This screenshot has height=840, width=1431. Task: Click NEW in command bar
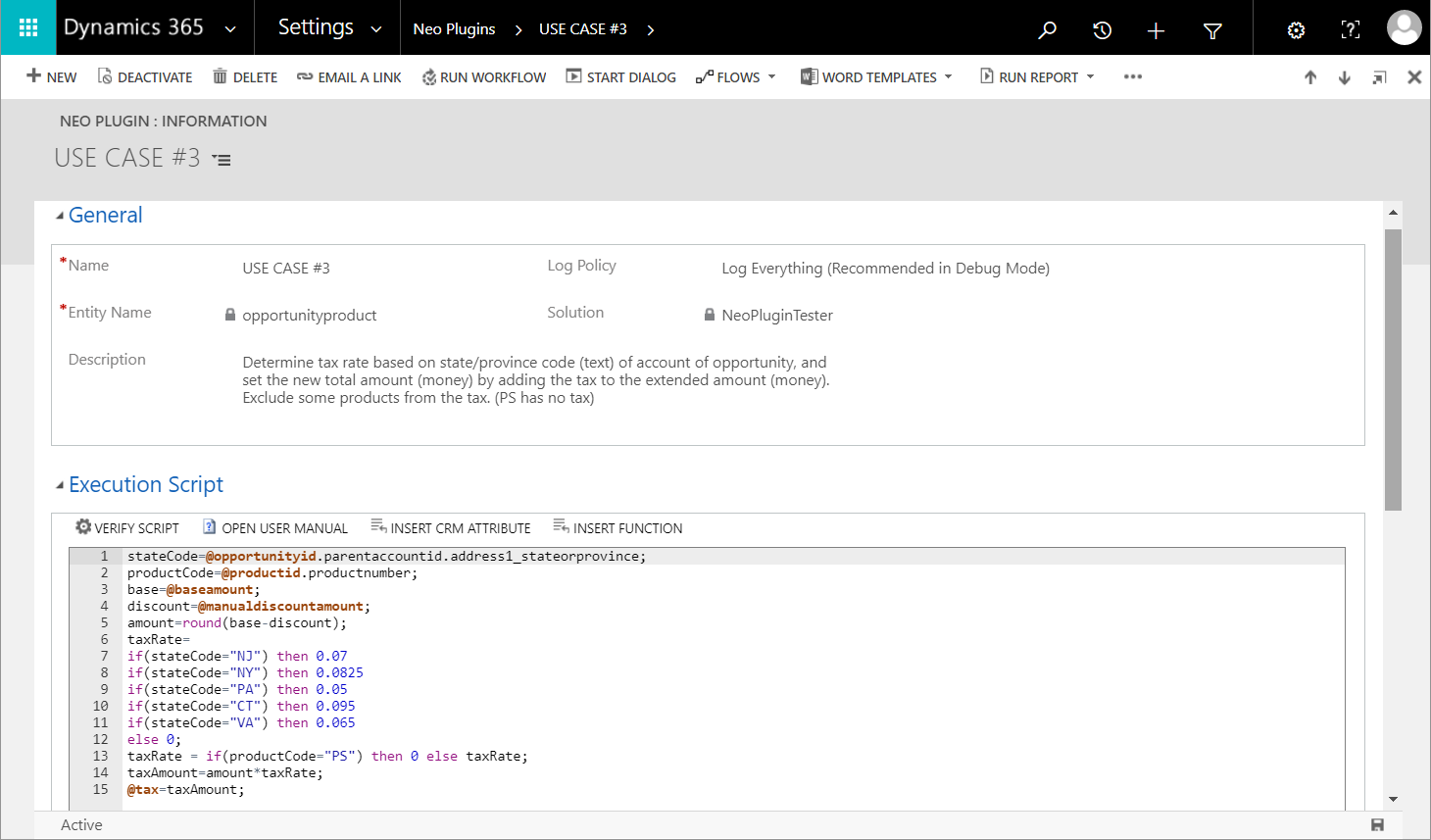(x=51, y=76)
